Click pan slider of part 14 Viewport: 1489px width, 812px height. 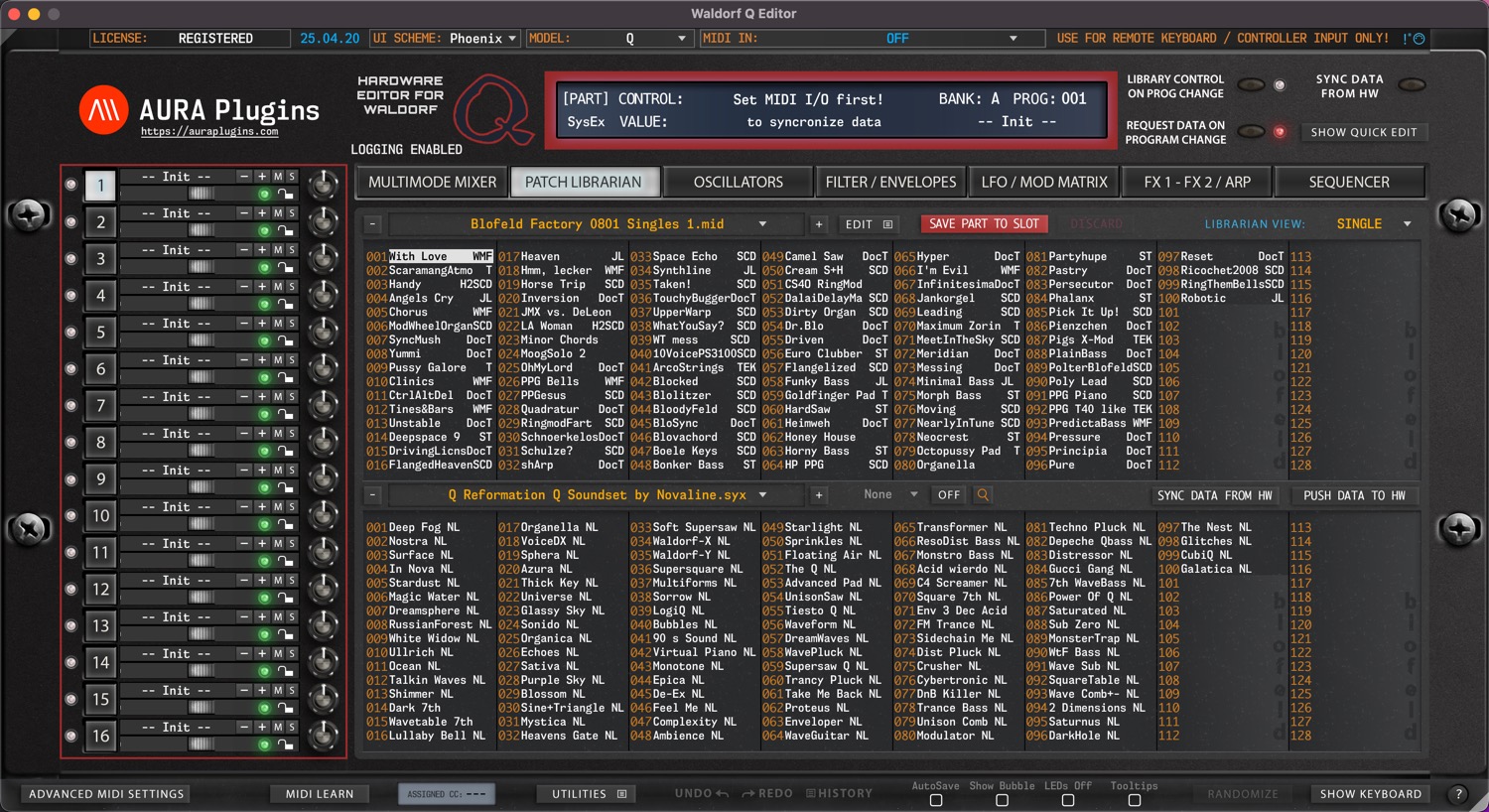(x=202, y=671)
